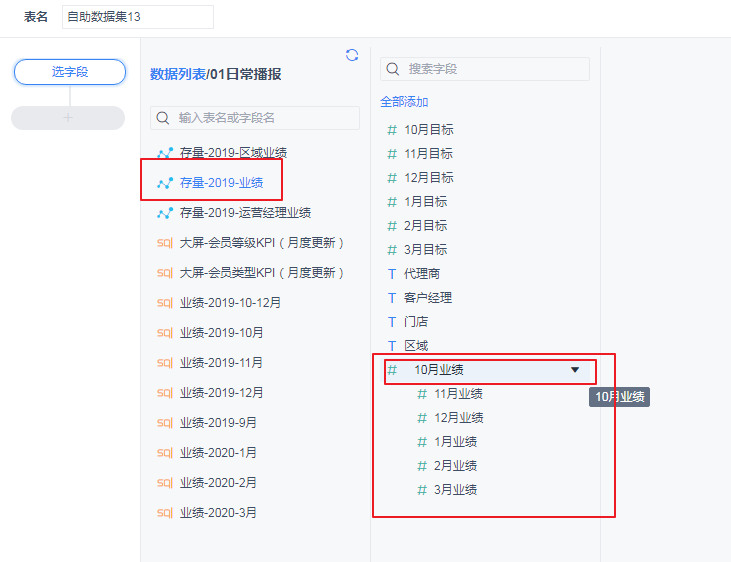Image resolution: width=731 pixels, height=562 pixels.
Task: Click the T icon beside 代理商
Action: click(392, 274)
